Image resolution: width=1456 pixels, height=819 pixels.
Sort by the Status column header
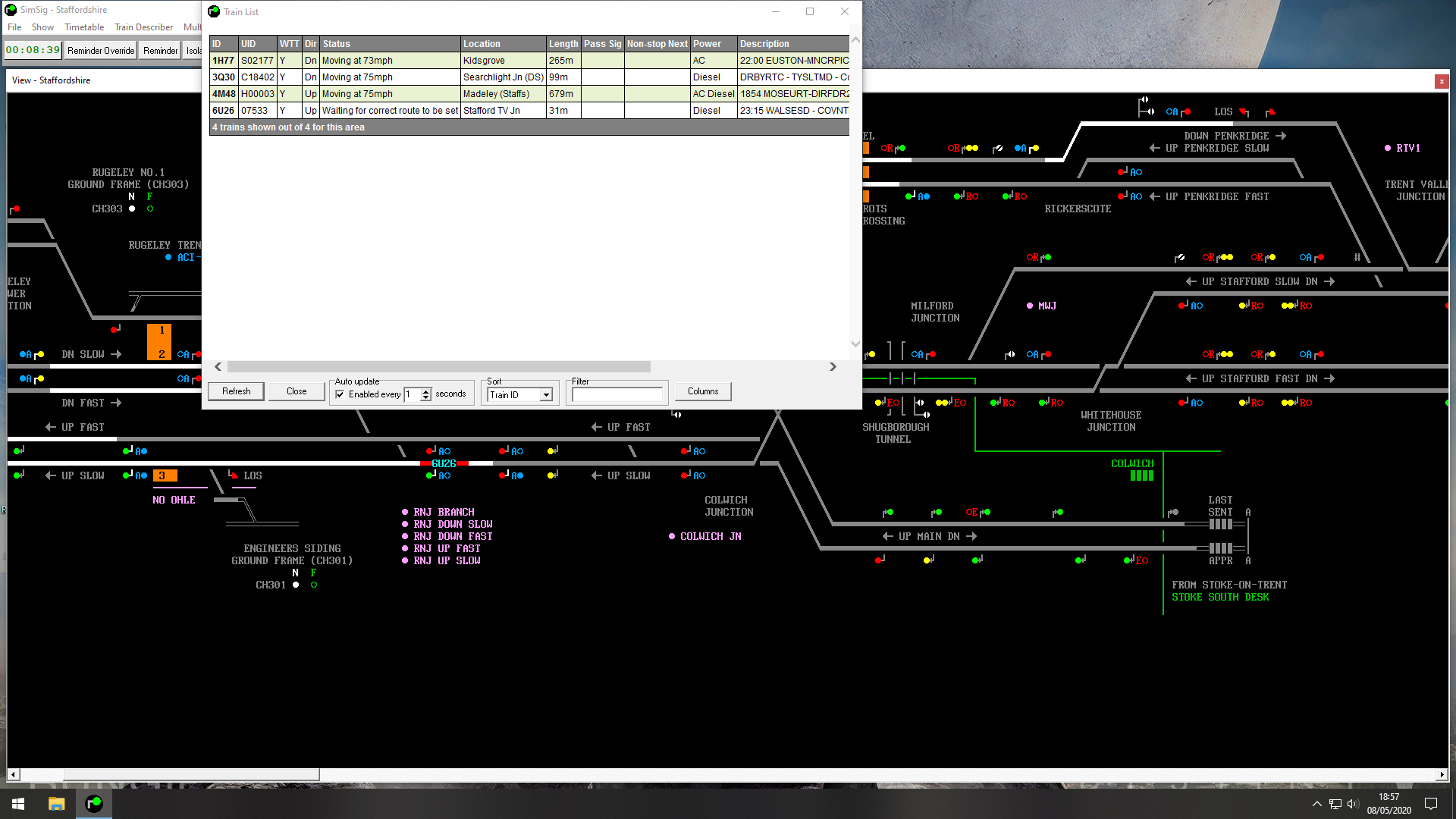(390, 44)
